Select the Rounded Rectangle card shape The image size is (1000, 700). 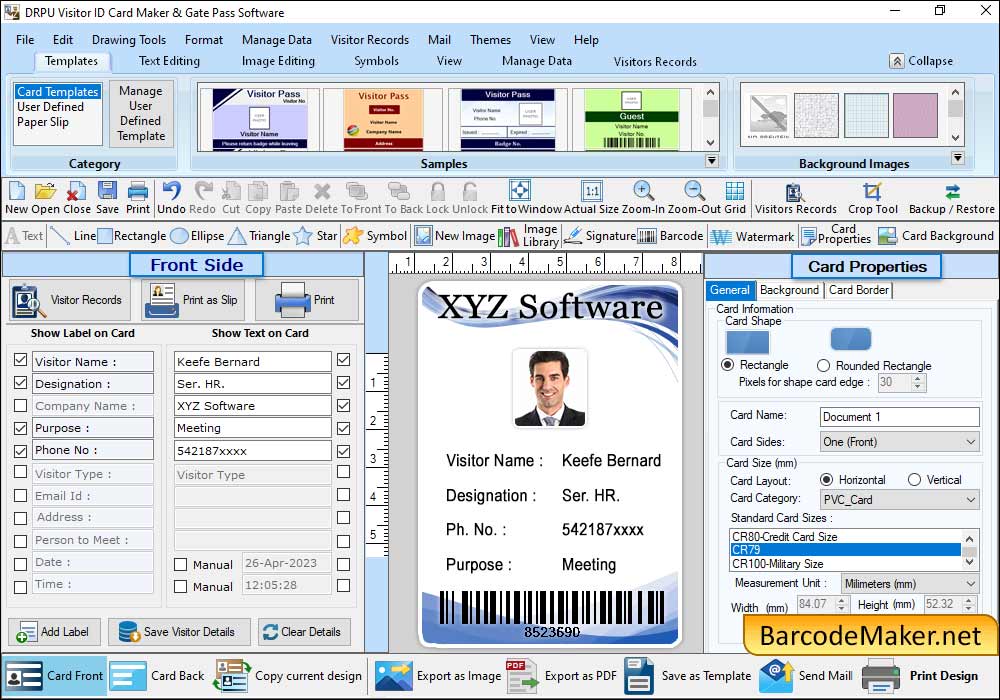(823, 365)
